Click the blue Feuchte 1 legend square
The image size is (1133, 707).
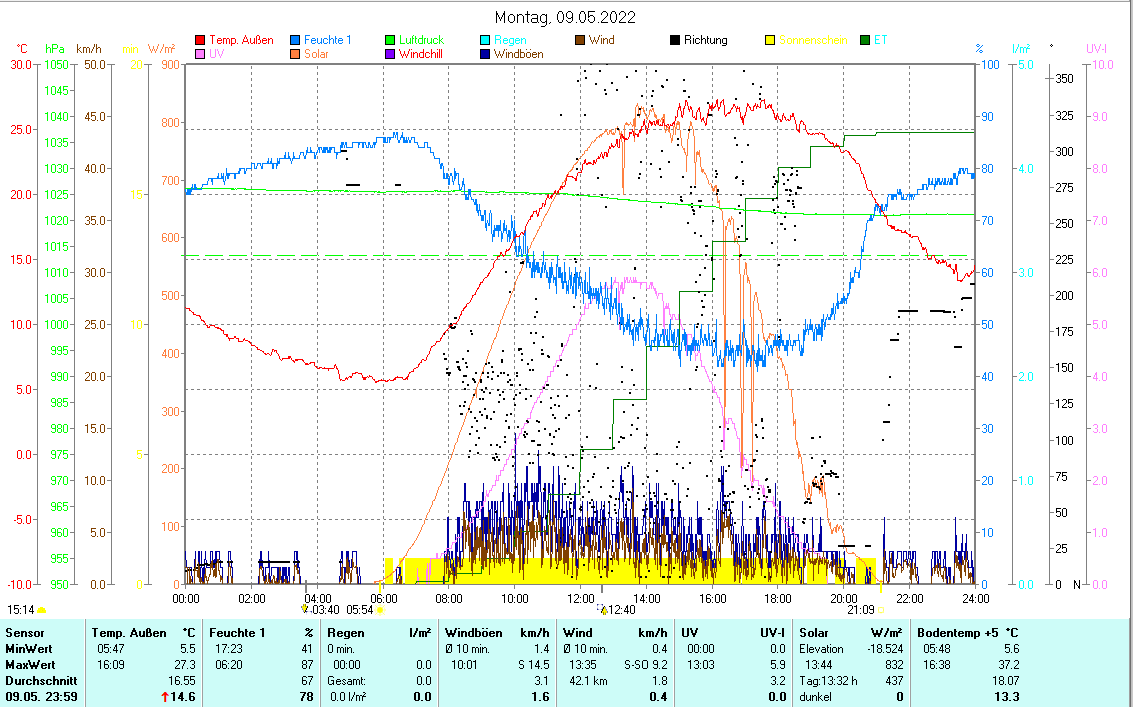pyautogui.click(x=296, y=41)
